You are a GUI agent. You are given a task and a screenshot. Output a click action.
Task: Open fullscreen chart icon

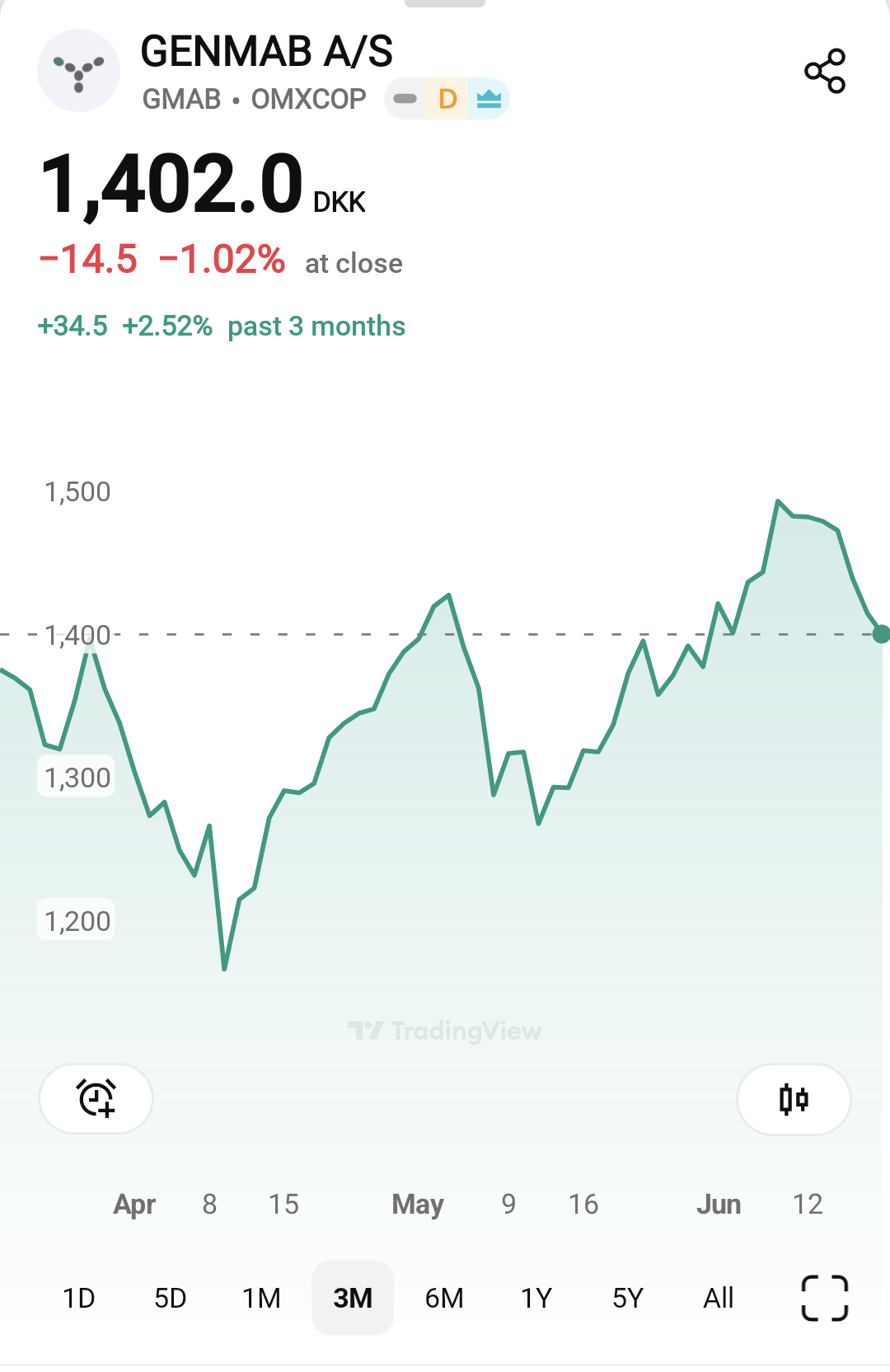pyautogui.click(x=825, y=1298)
